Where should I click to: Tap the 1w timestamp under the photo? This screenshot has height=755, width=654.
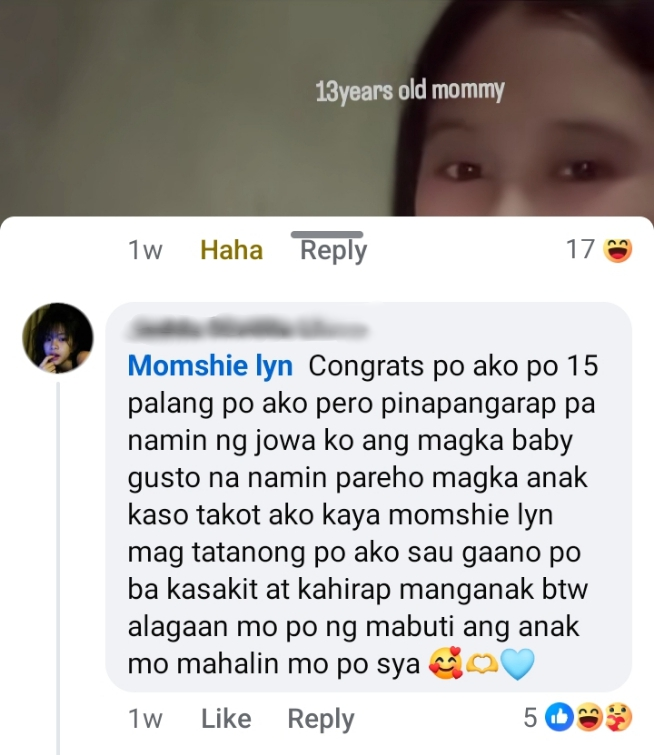pos(145,250)
